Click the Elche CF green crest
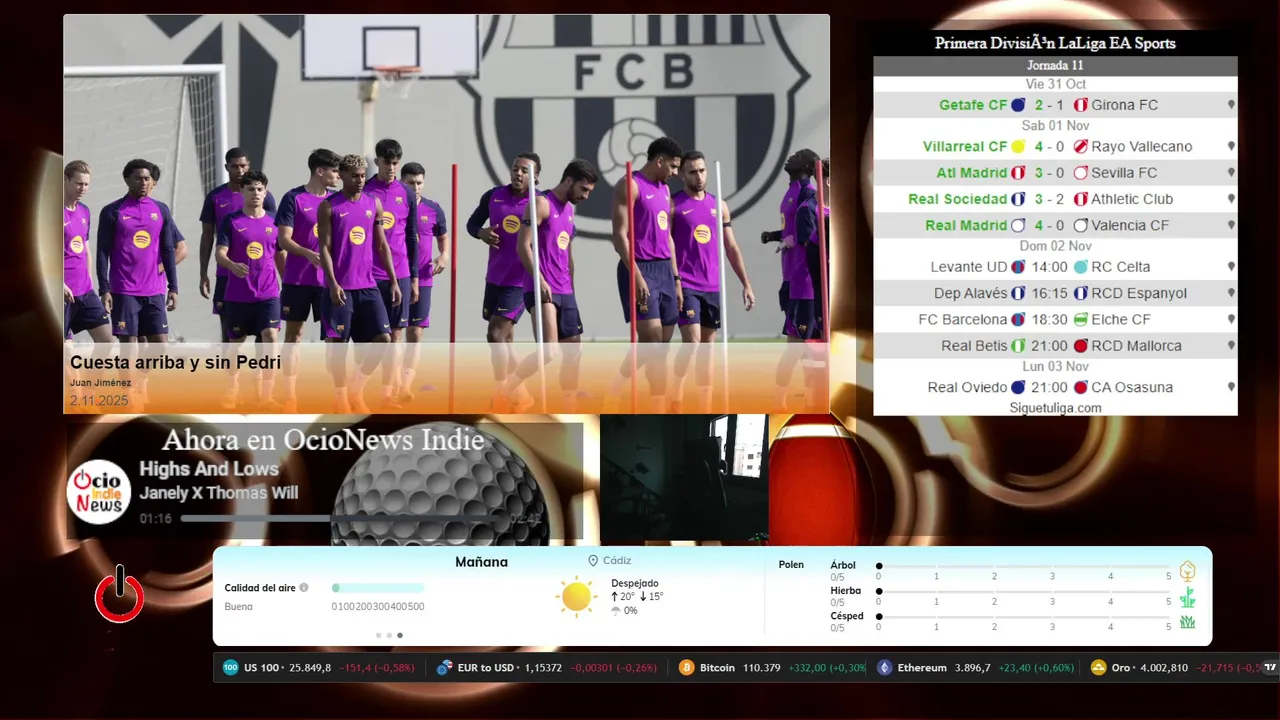This screenshot has height=720, width=1280. pos(1080,320)
